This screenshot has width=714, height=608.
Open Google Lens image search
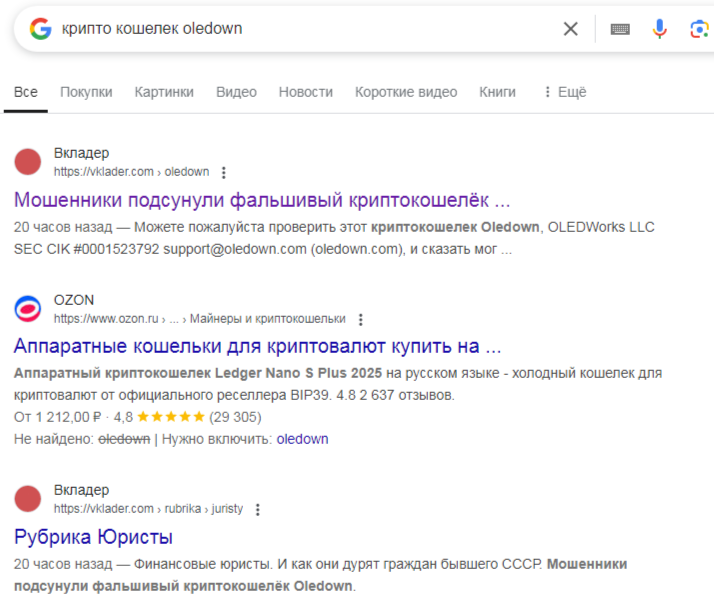[699, 29]
